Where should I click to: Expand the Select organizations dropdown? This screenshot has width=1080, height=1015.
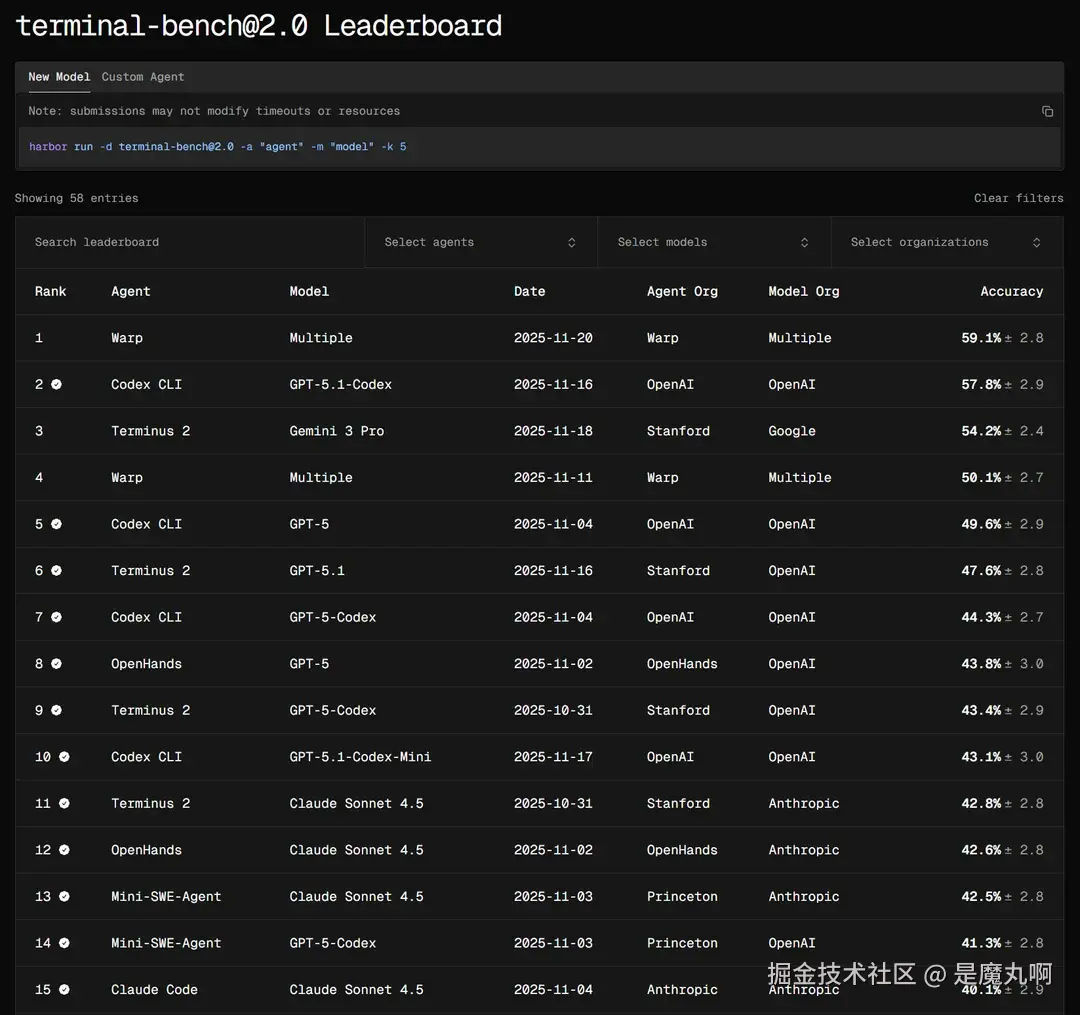pos(946,242)
